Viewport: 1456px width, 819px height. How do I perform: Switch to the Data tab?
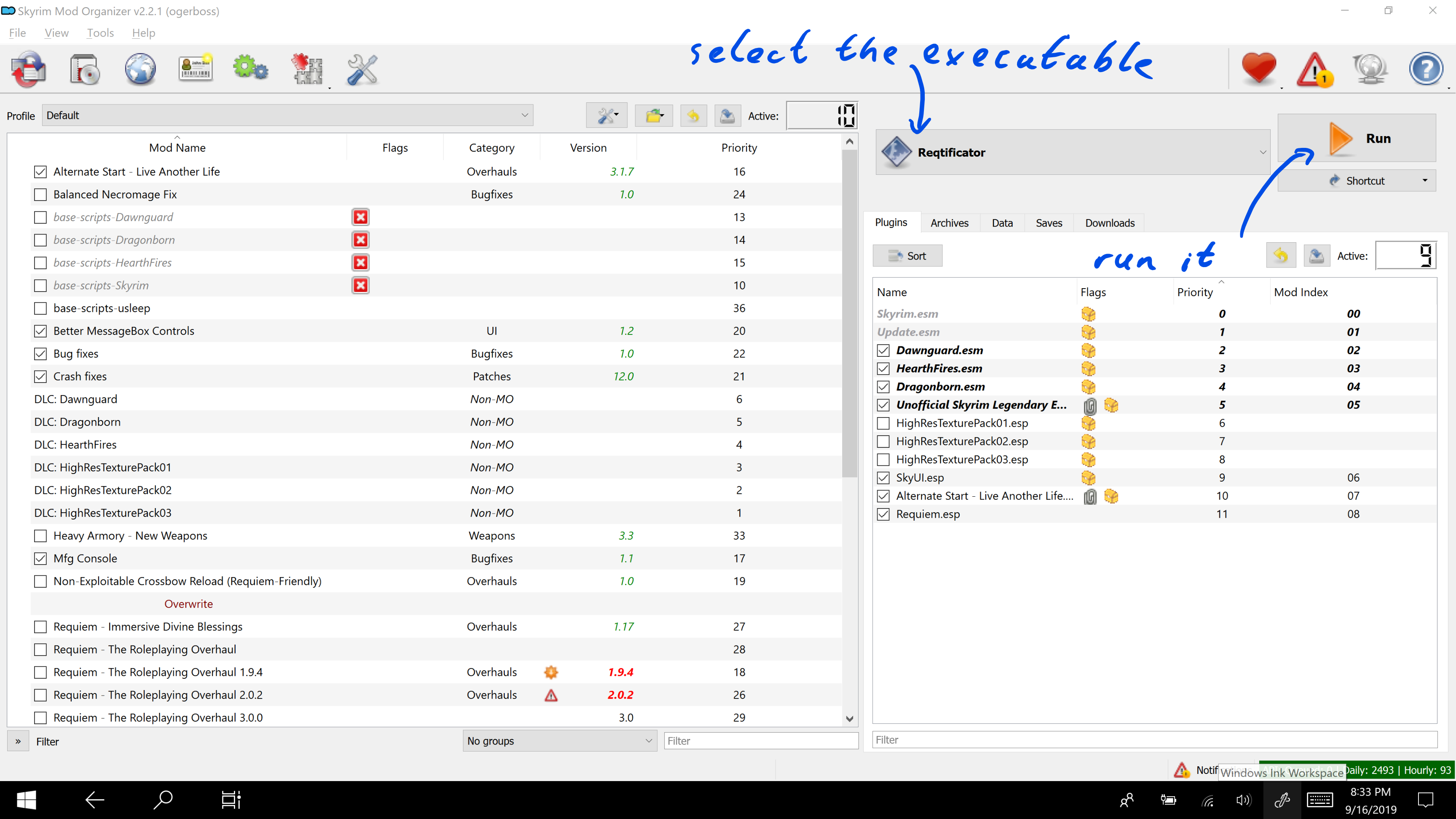tap(1002, 223)
